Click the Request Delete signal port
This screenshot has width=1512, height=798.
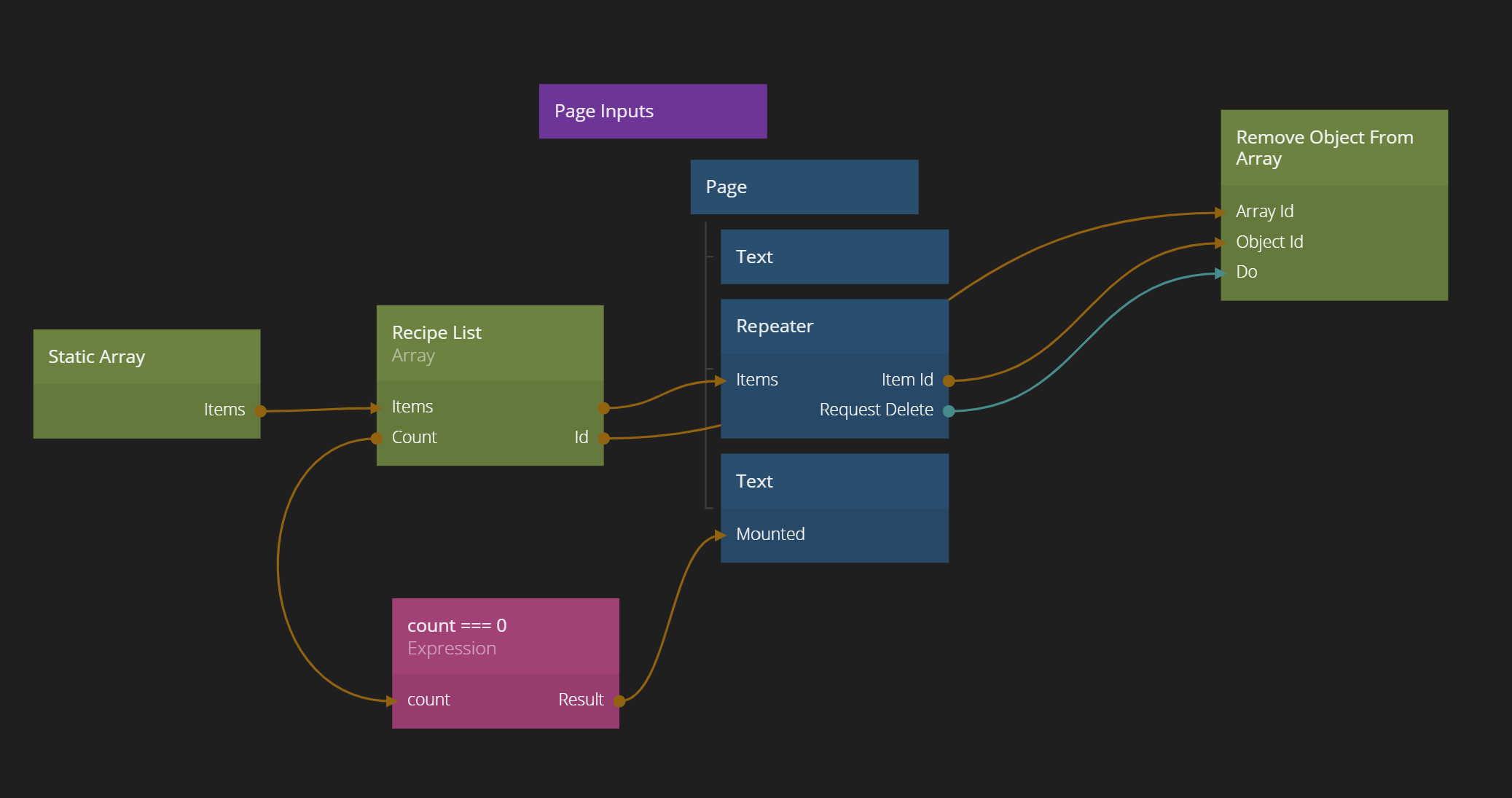[x=949, y=411]
